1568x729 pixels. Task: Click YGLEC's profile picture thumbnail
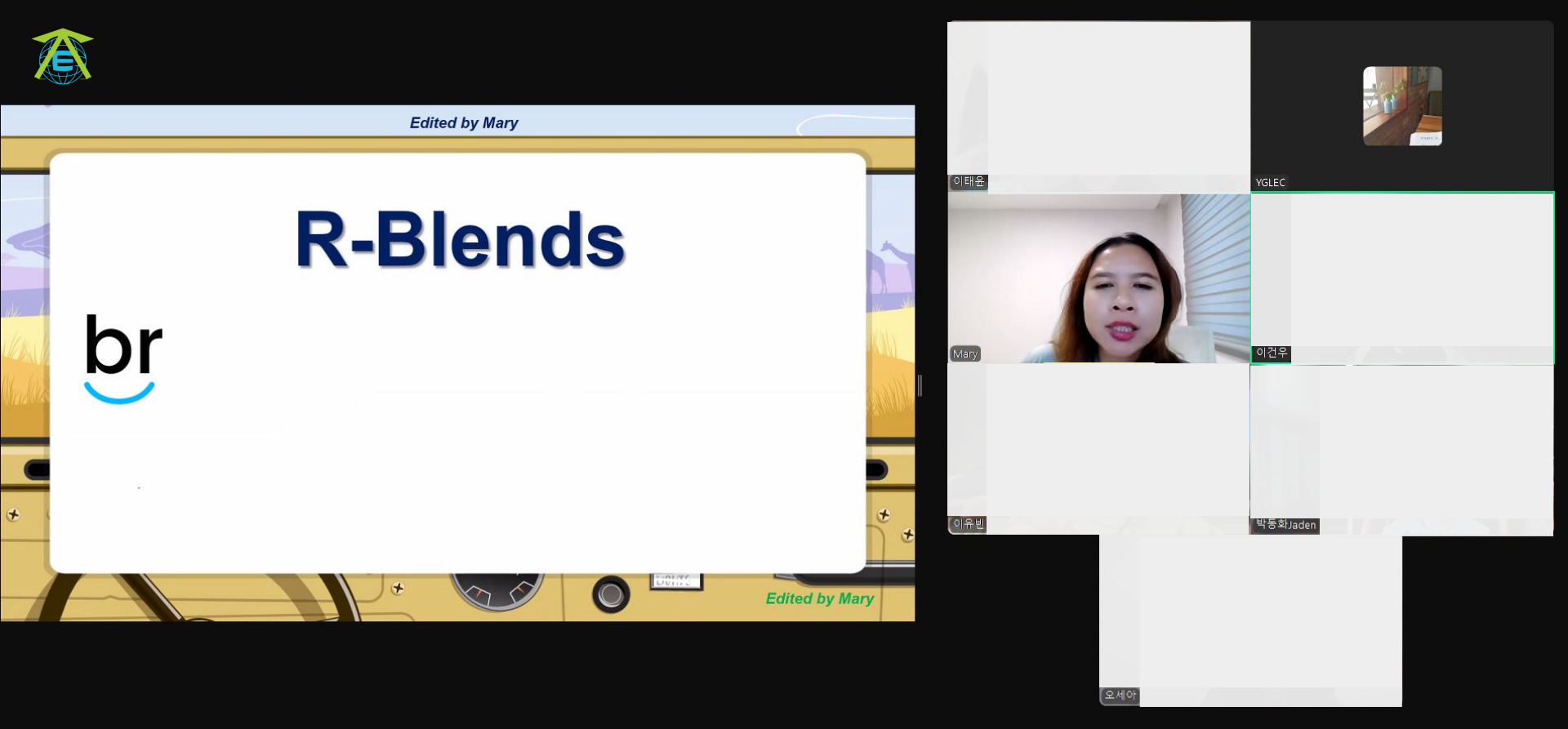point(1402,106)
